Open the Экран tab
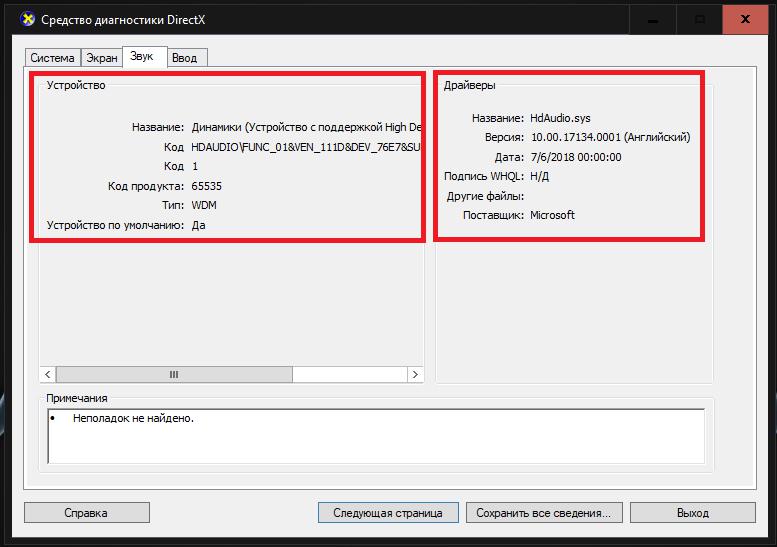The width and height of the screenshot is (777, 547). coord(102,58)
